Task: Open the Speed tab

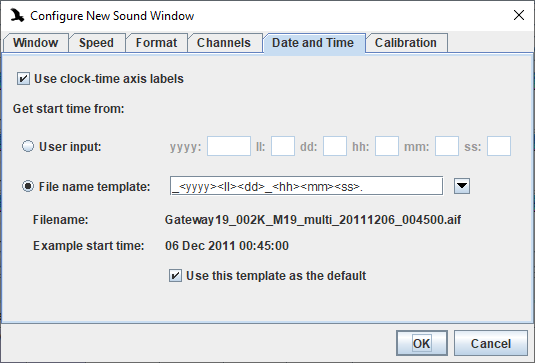Action: tap(97, 43)
